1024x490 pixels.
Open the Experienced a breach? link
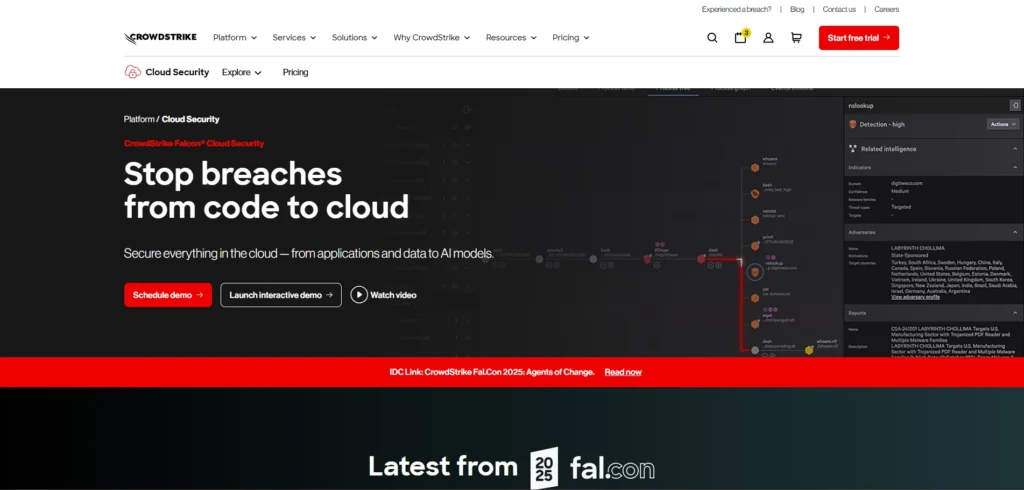737,9
